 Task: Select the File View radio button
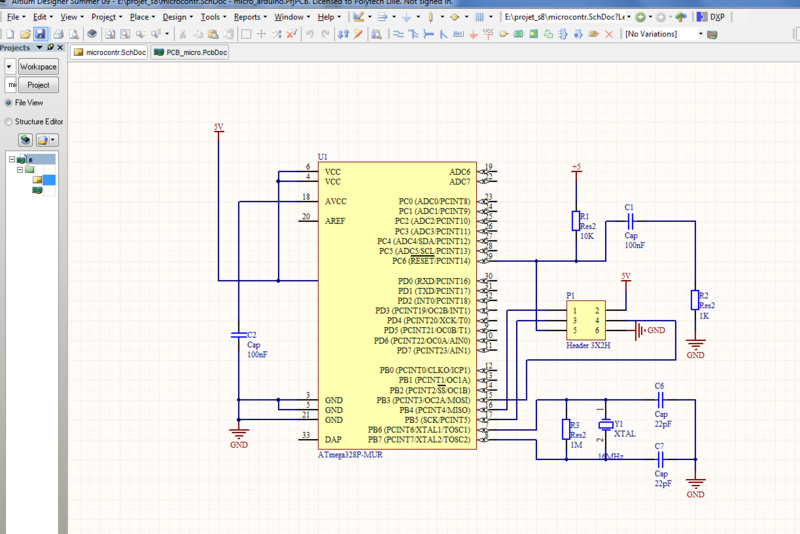pos(9,102)
